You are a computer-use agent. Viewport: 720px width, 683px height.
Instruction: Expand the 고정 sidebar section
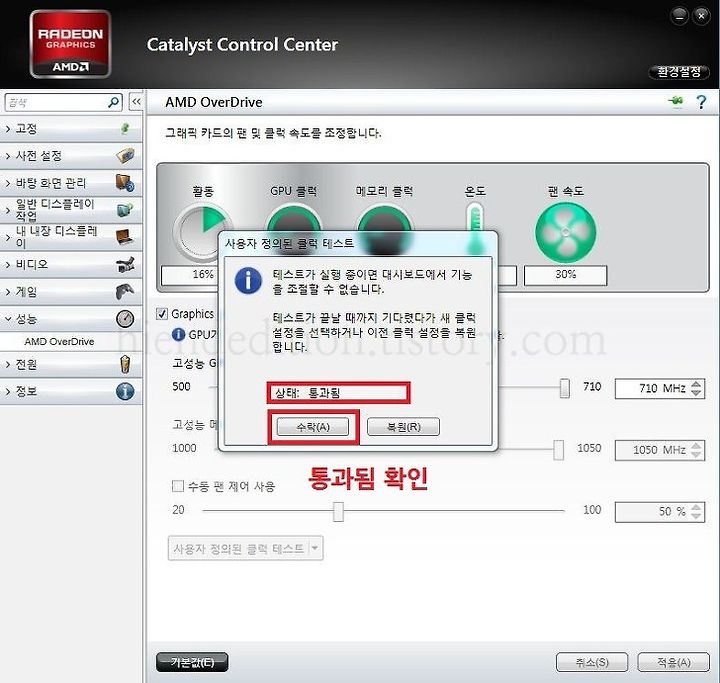[8, 129]
